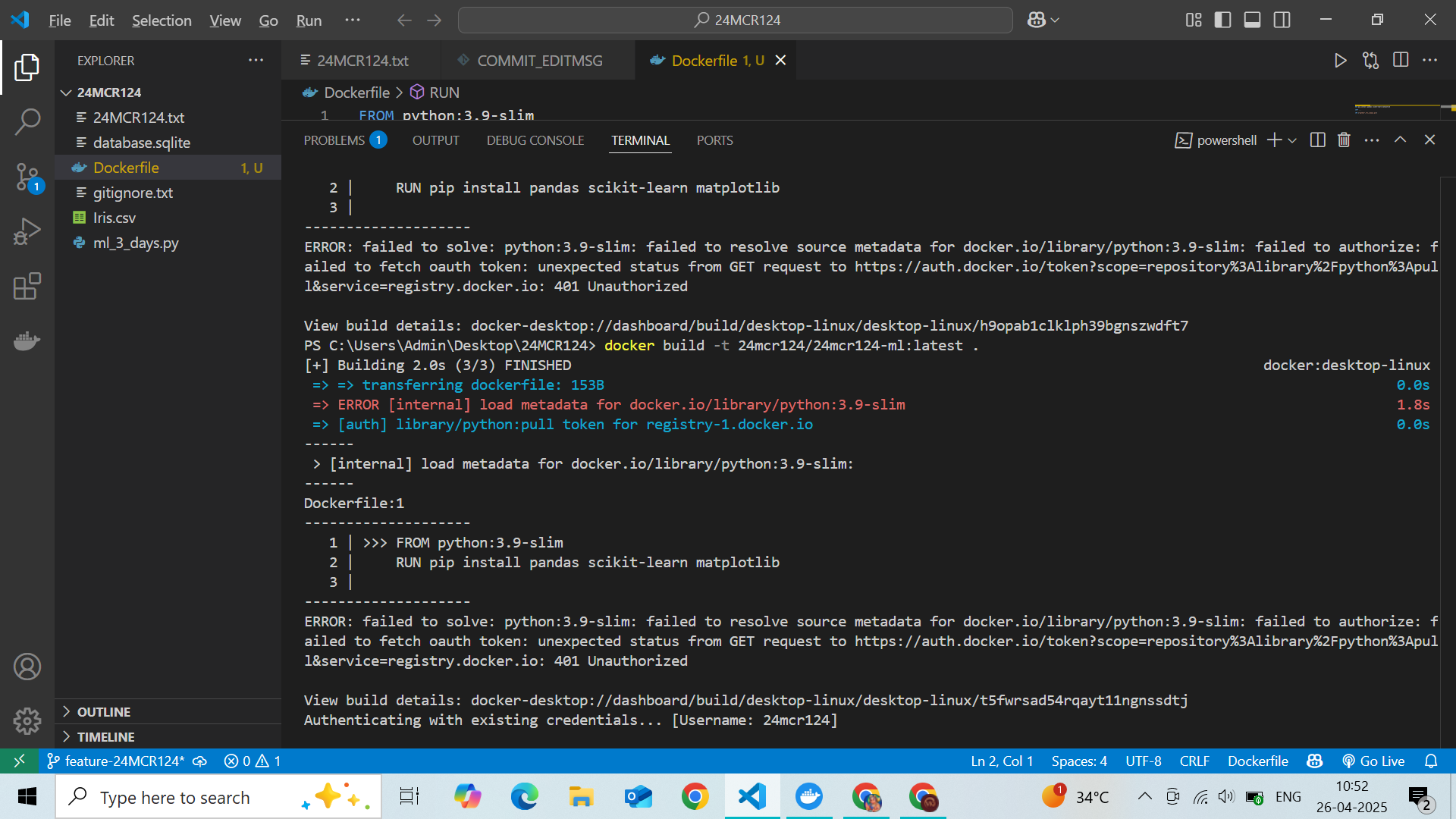The image size is (1456, 819).
Task: Switch to the PORTS panel tab
Action: (x=714, y=140)
